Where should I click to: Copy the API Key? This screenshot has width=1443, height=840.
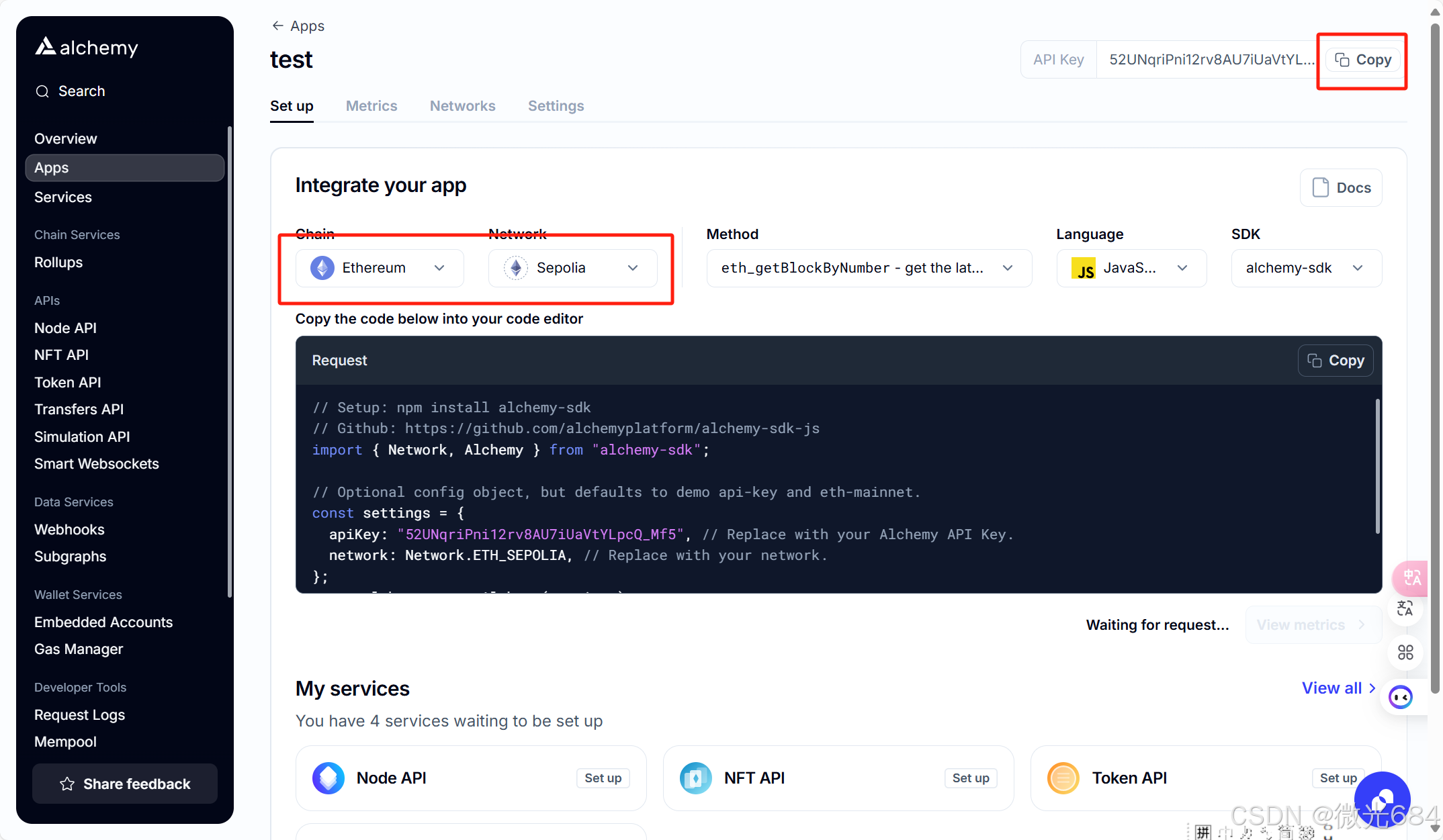1363,60
